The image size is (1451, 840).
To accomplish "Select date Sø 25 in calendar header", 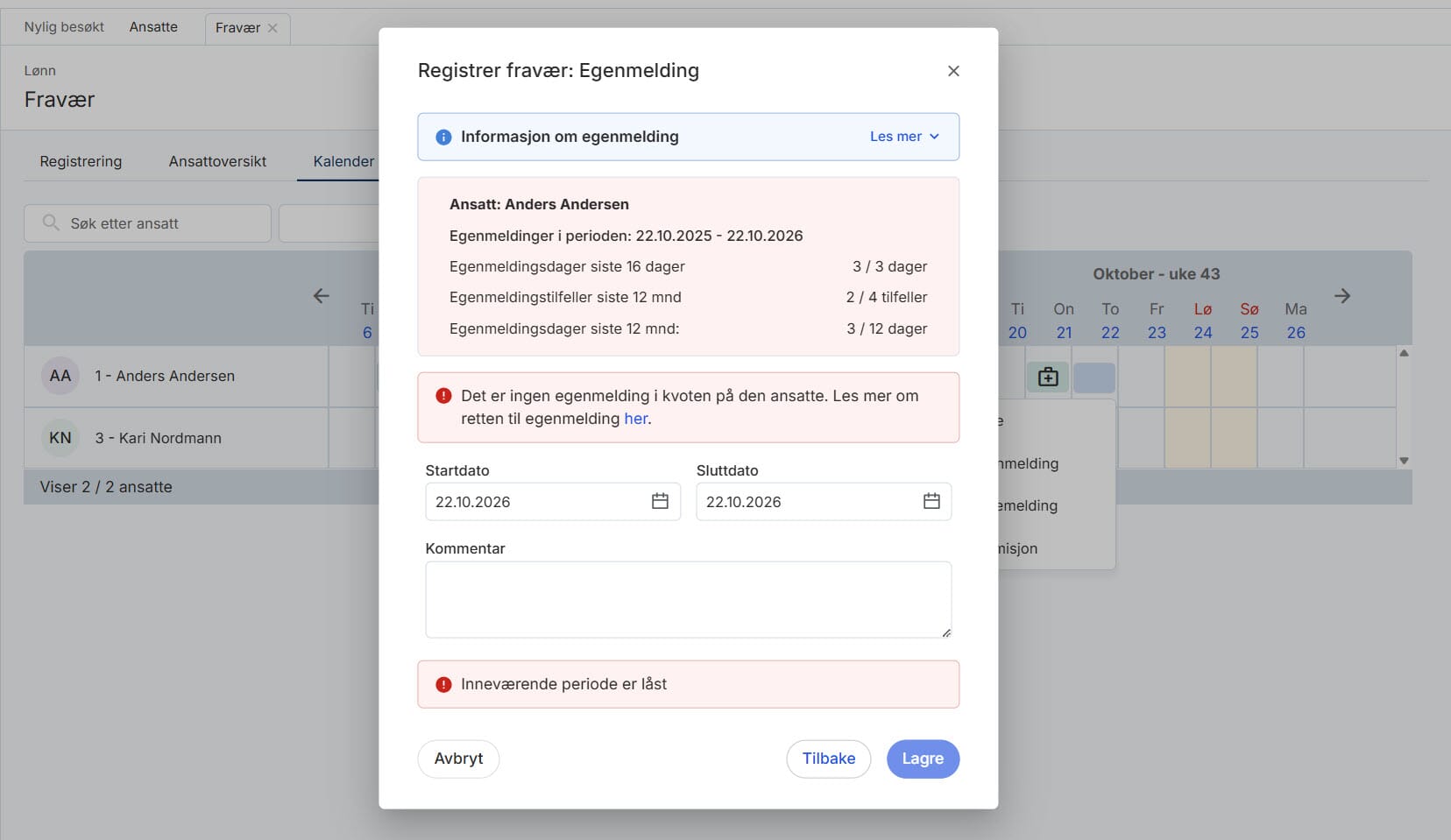I will coord(1249,321).
